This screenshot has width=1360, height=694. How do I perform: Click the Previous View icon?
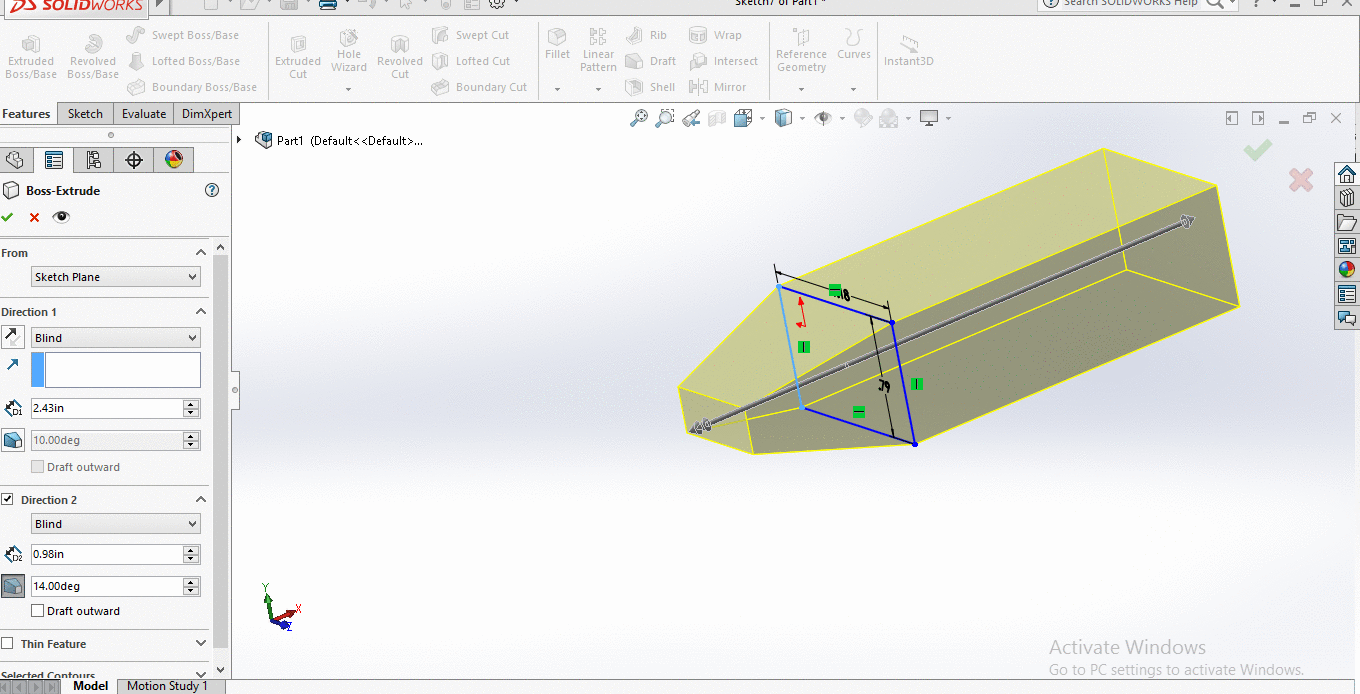(691, 118)
